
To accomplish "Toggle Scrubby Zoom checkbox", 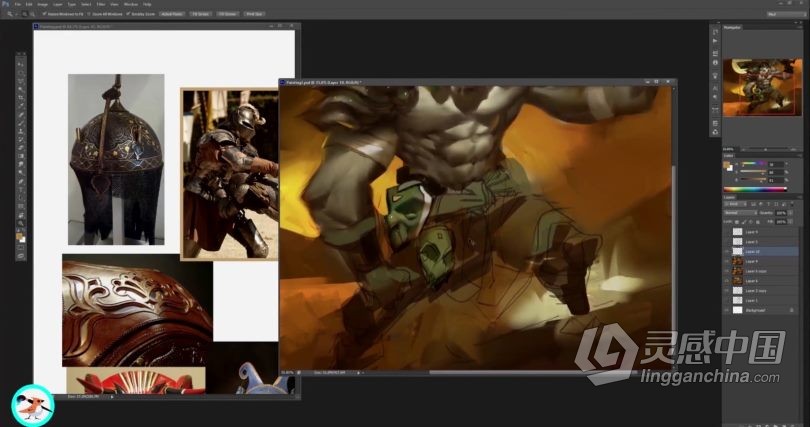I will [x=128, y=14].
